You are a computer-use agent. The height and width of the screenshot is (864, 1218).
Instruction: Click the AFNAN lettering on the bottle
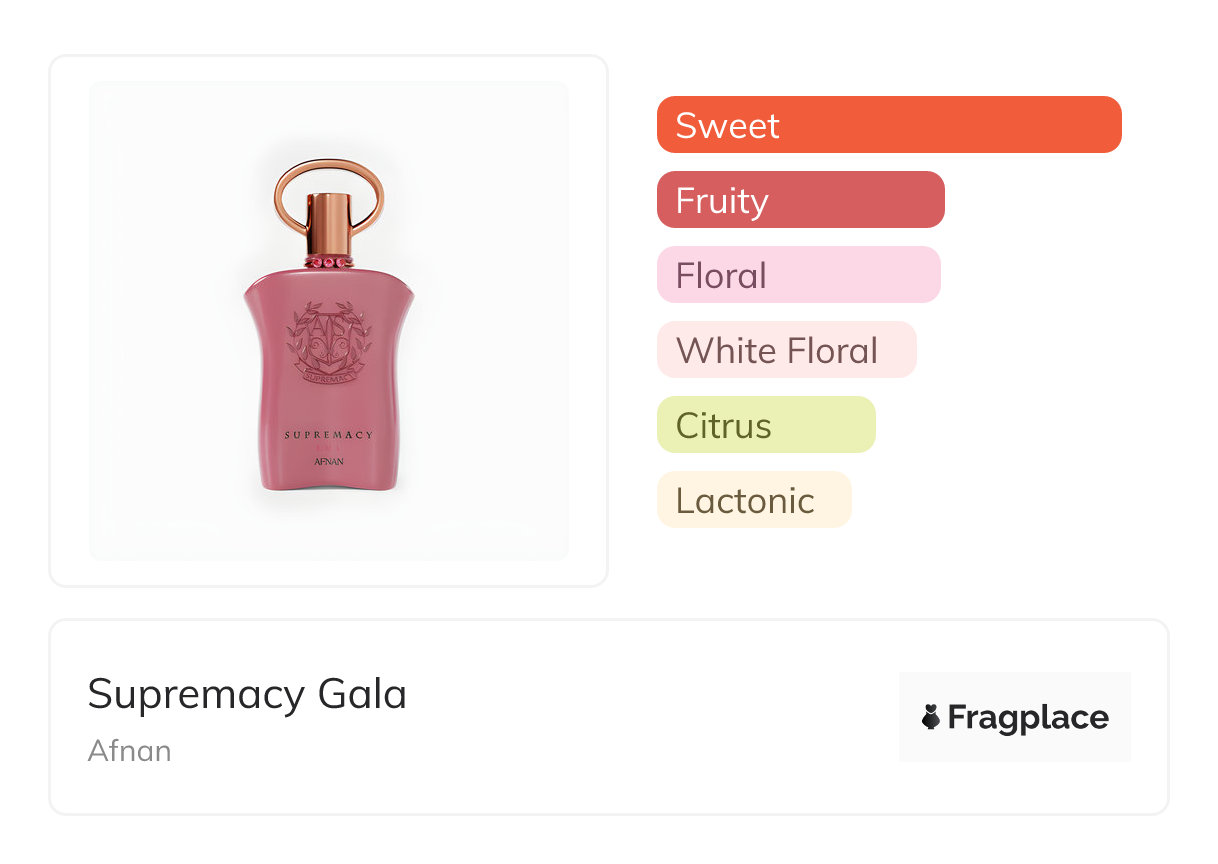pyautogui.click(x=329, y=462)
